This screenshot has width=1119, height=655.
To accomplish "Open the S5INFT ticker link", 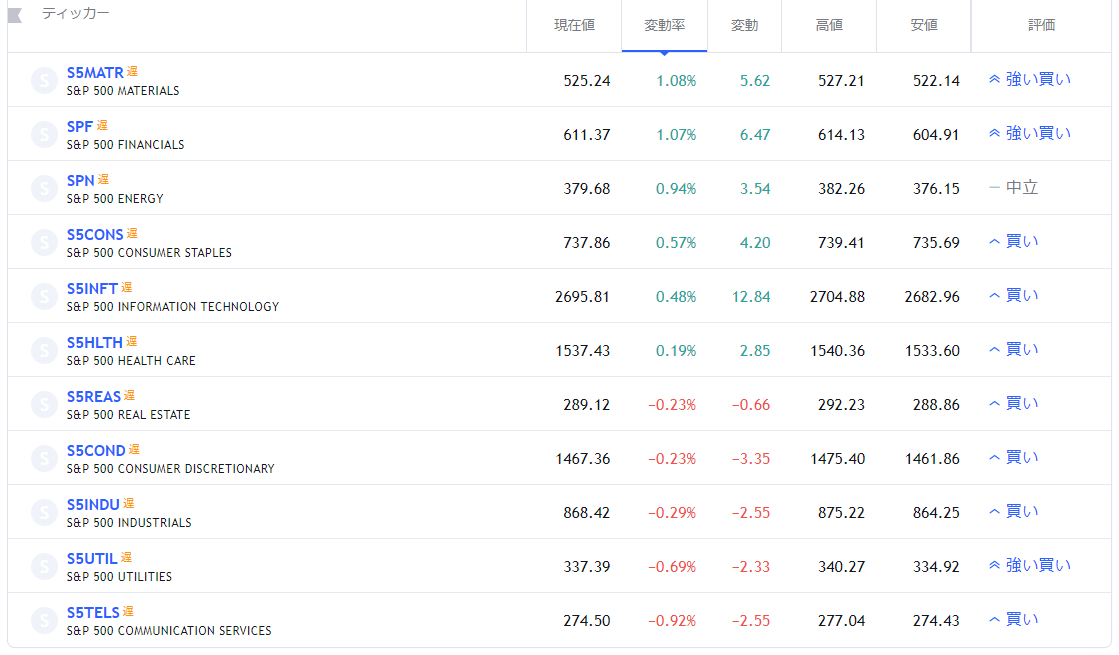I will click(x=93, y=289).
